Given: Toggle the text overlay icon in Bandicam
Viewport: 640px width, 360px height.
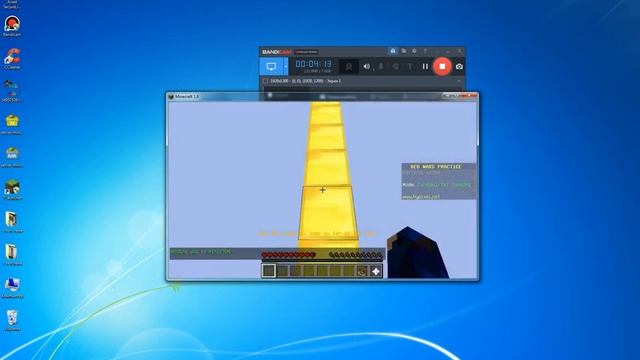Looking at the screenshot, I should 409,67.
